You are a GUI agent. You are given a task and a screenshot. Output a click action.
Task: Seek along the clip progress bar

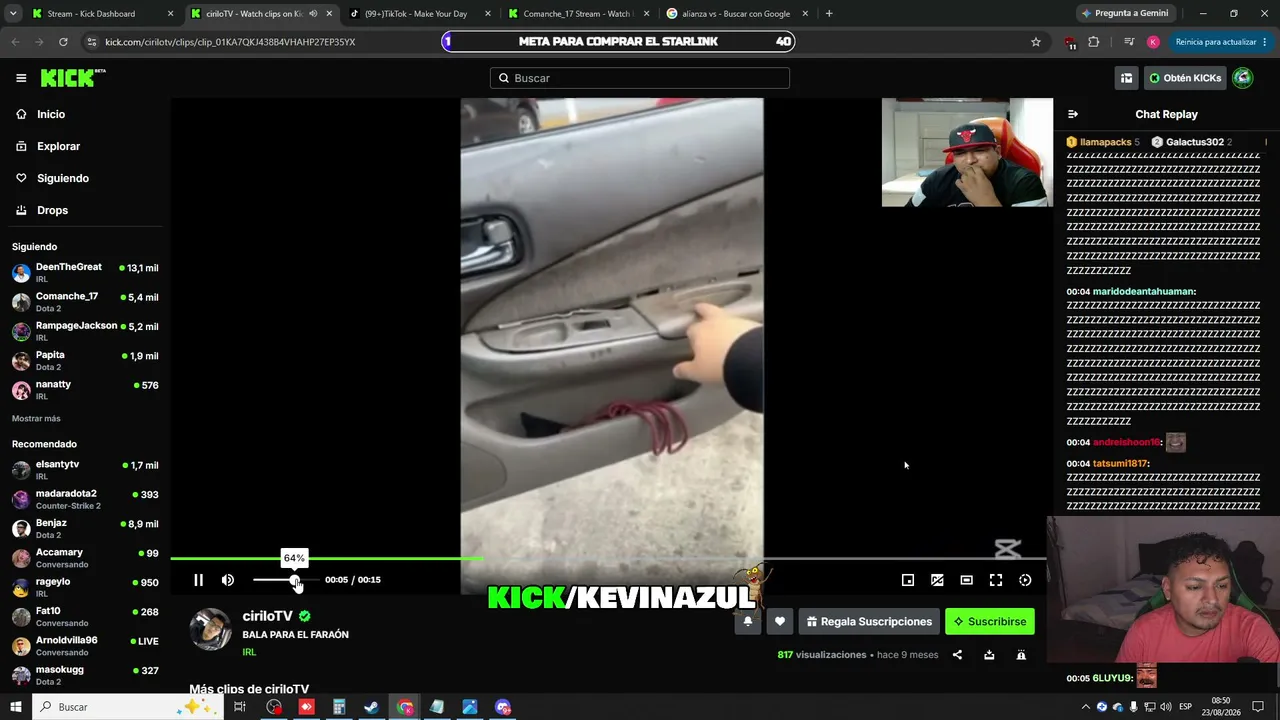coord(608,558)
